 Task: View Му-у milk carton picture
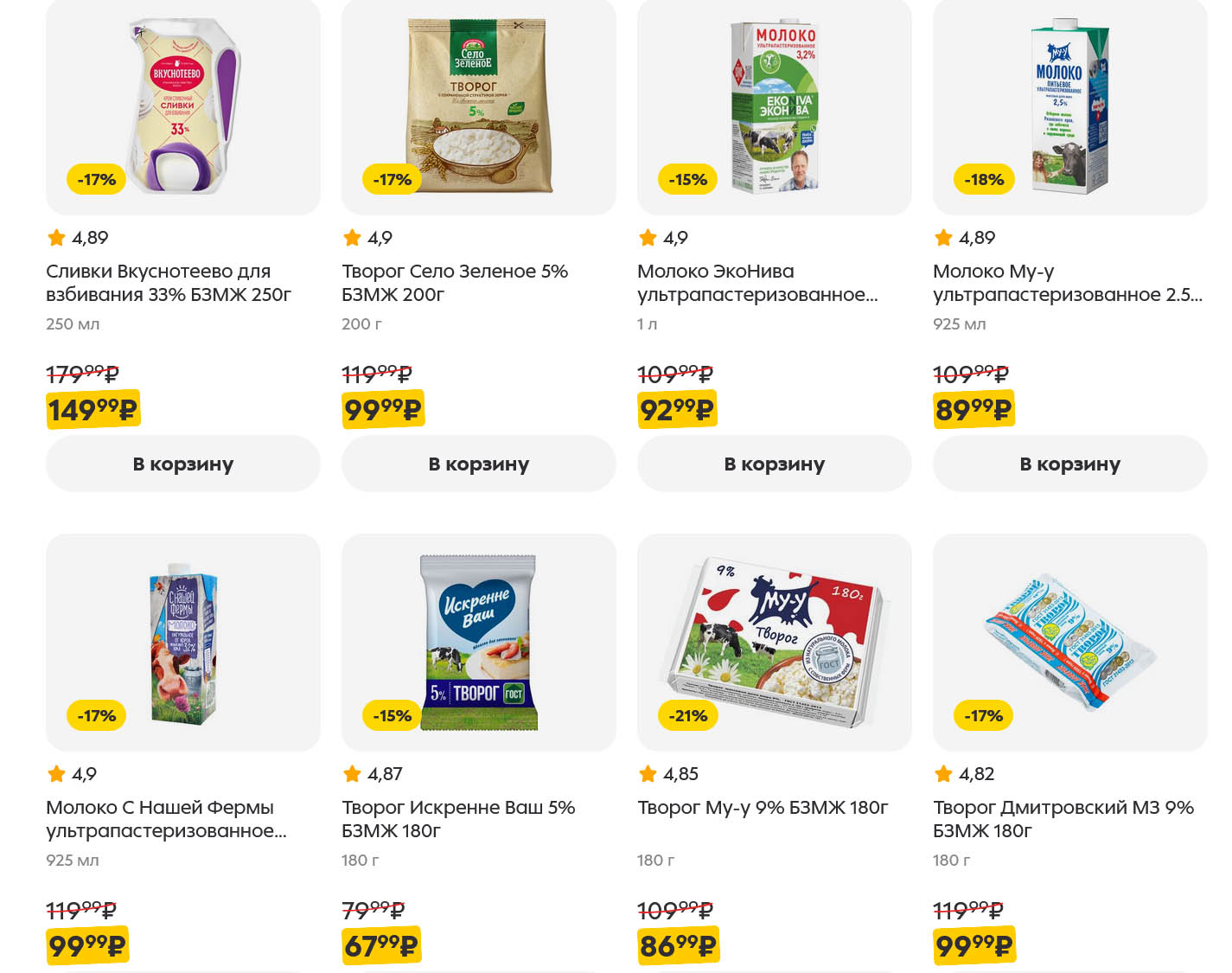(1069, 104)
